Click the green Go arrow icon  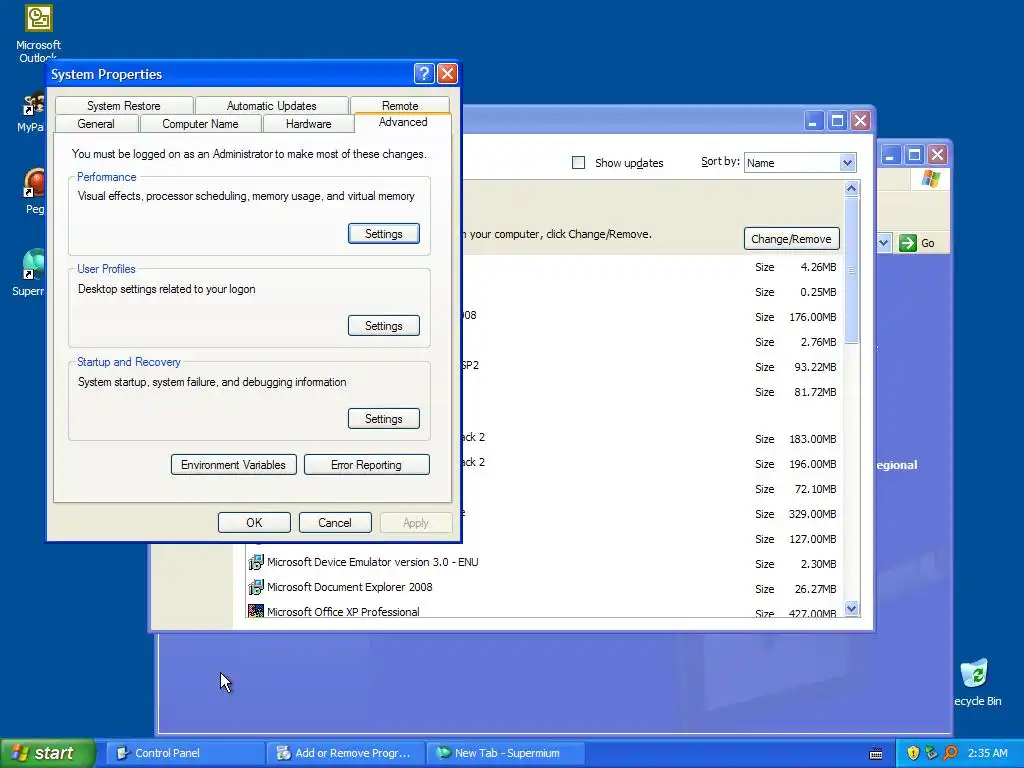(x=908, y=243)
